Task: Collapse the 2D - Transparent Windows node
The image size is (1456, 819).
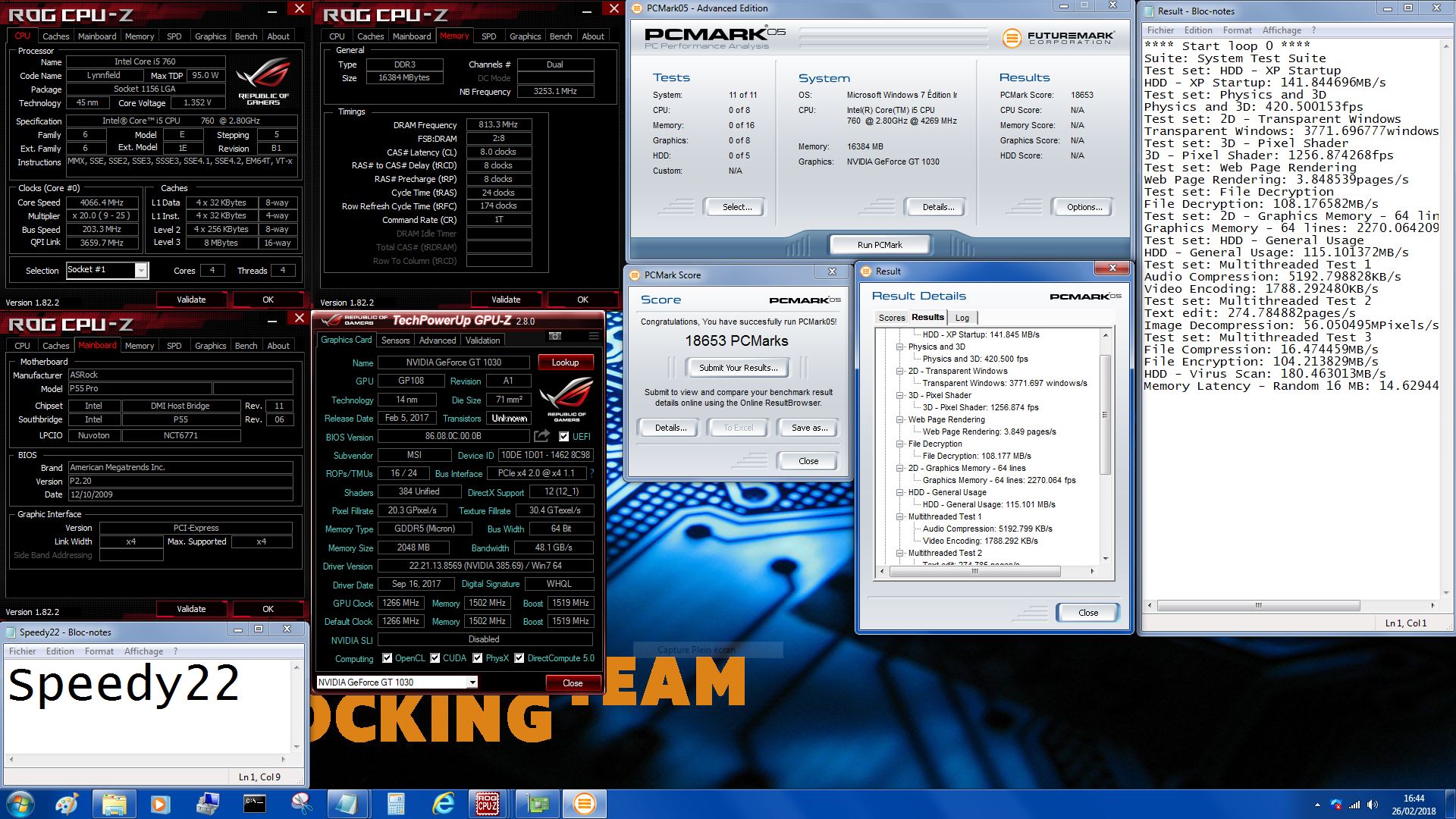Action: pyautogui.click(x=900, y=371)
